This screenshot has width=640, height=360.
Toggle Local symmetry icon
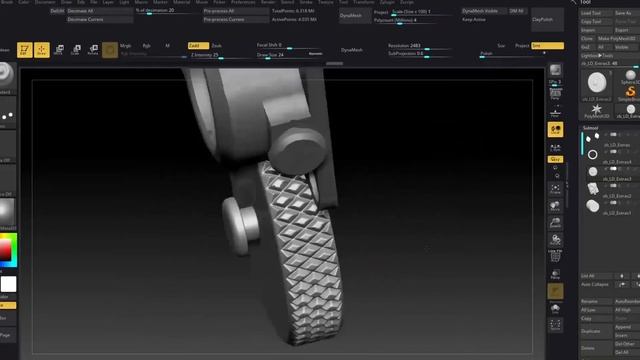pos(555,130)
